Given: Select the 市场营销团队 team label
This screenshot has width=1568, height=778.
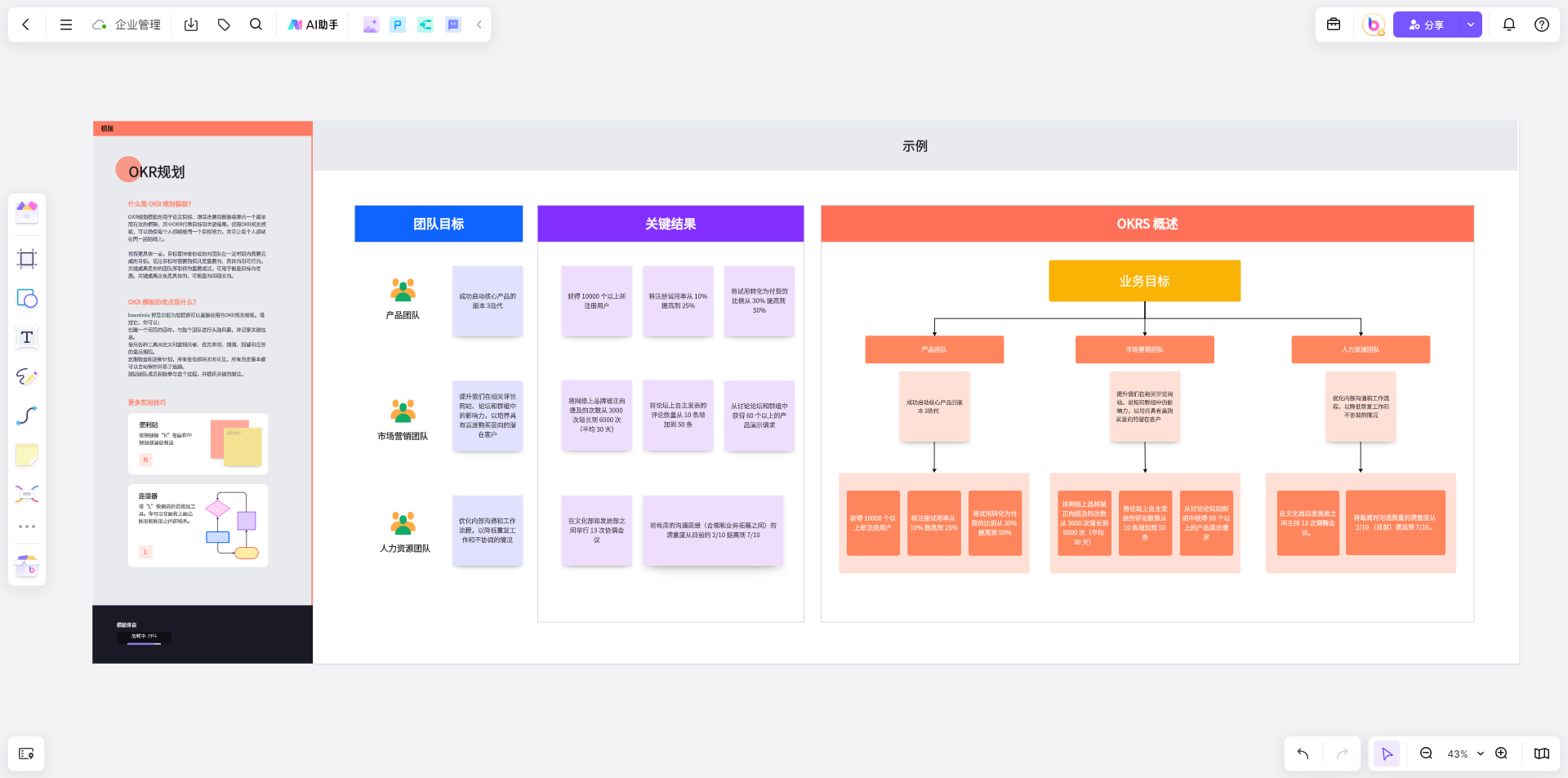Looking at the screenshot, I should [x=403, y=437].
